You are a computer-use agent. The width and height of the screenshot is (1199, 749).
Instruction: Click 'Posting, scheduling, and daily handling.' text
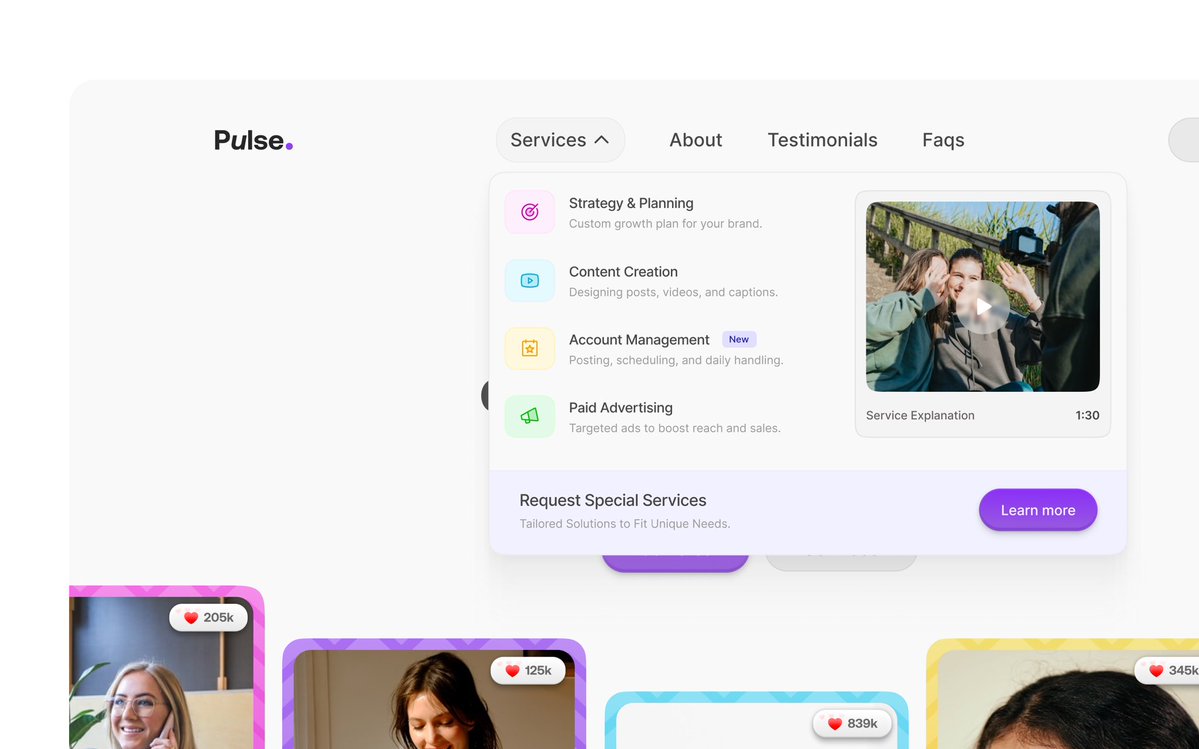[x=676, y=360]
